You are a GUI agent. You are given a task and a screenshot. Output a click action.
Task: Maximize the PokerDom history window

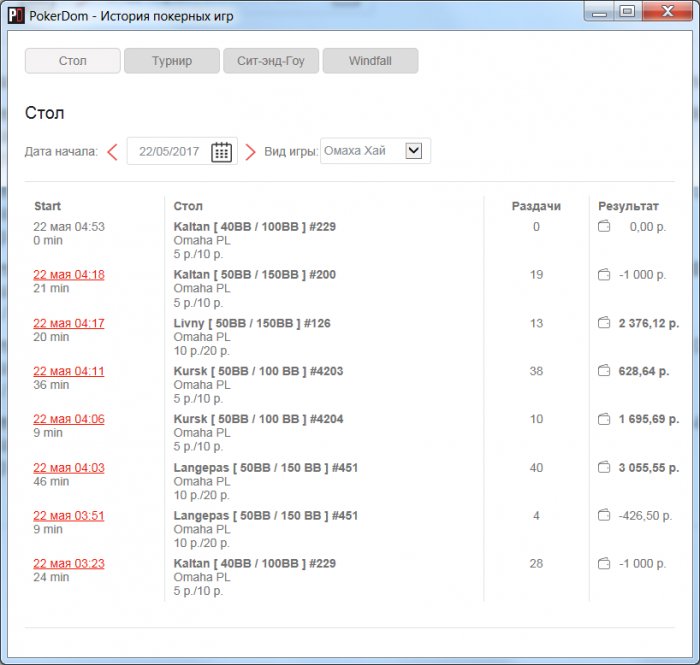(x=628, y=12)
